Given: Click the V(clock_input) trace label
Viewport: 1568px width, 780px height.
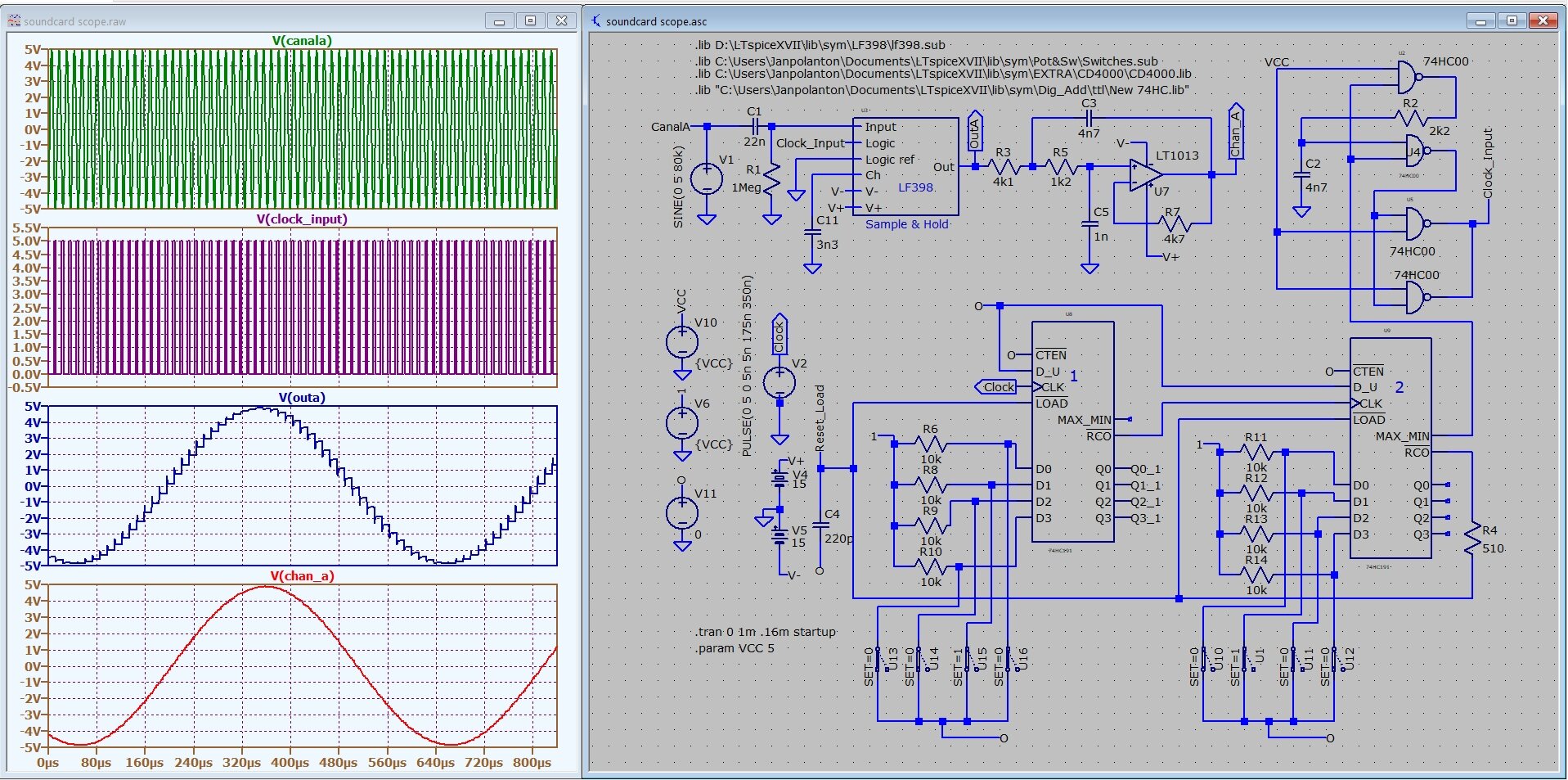Looking at the screenshot, I should coord(302,219).
